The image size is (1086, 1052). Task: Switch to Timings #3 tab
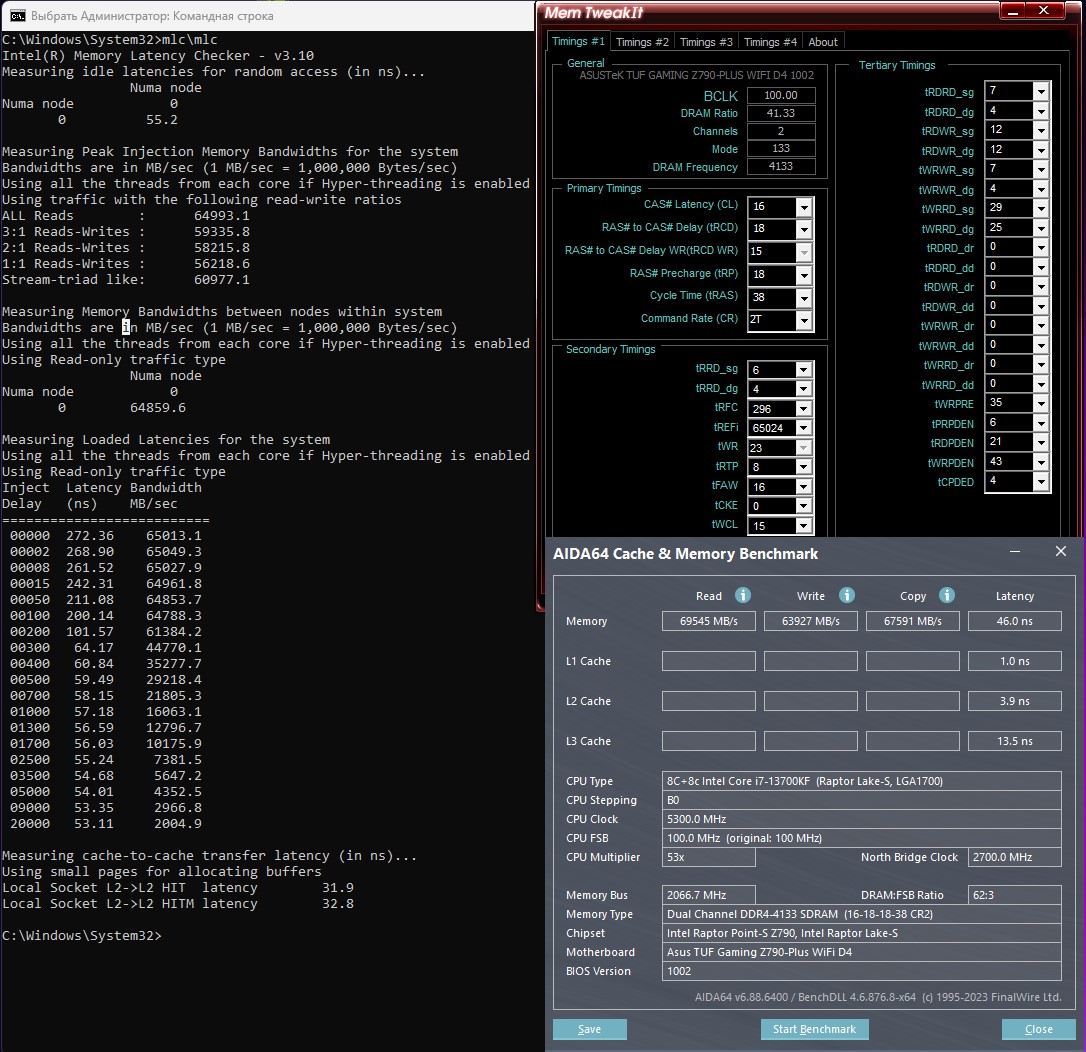(706, 42)
